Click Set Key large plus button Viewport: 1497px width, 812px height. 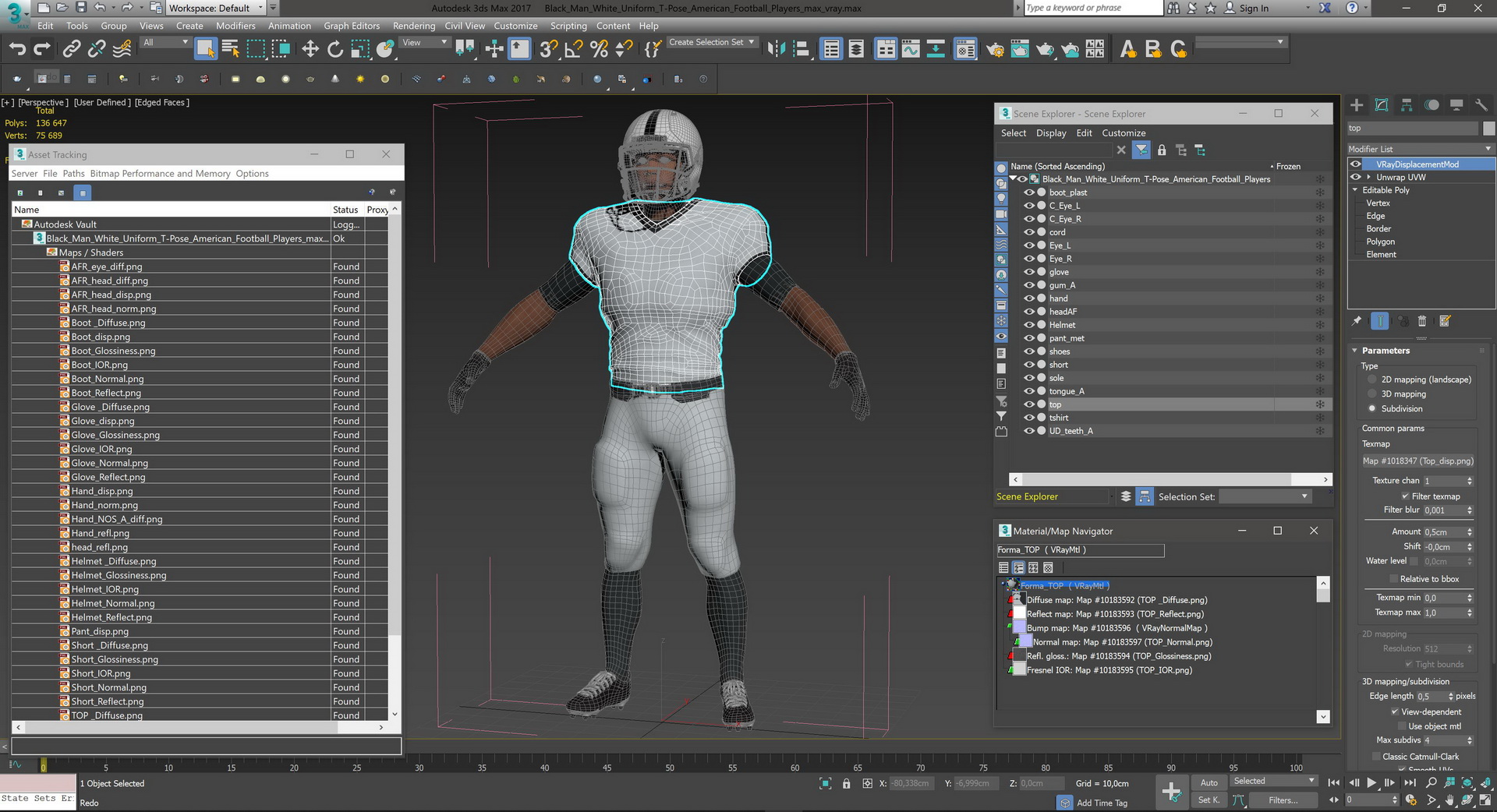pyautogui.click(x=1171, y=792)
